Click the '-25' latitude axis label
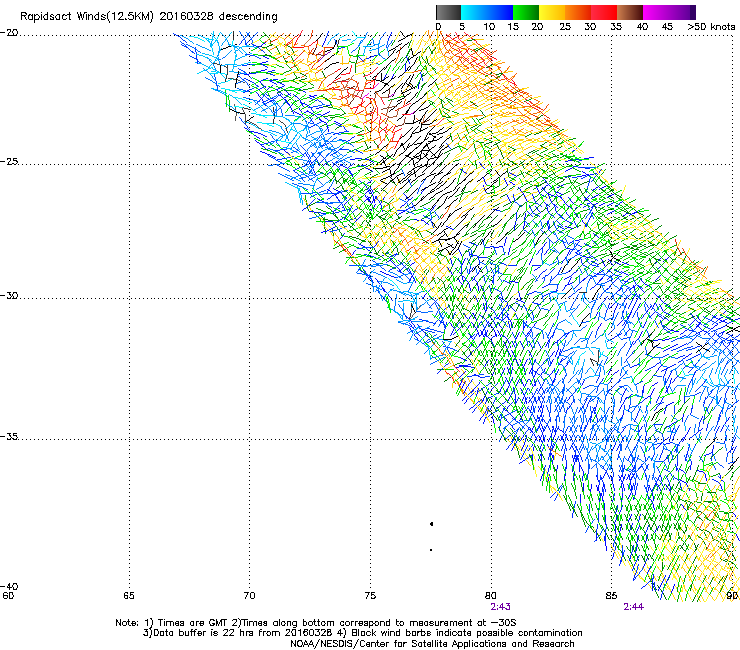 (9, 161)
